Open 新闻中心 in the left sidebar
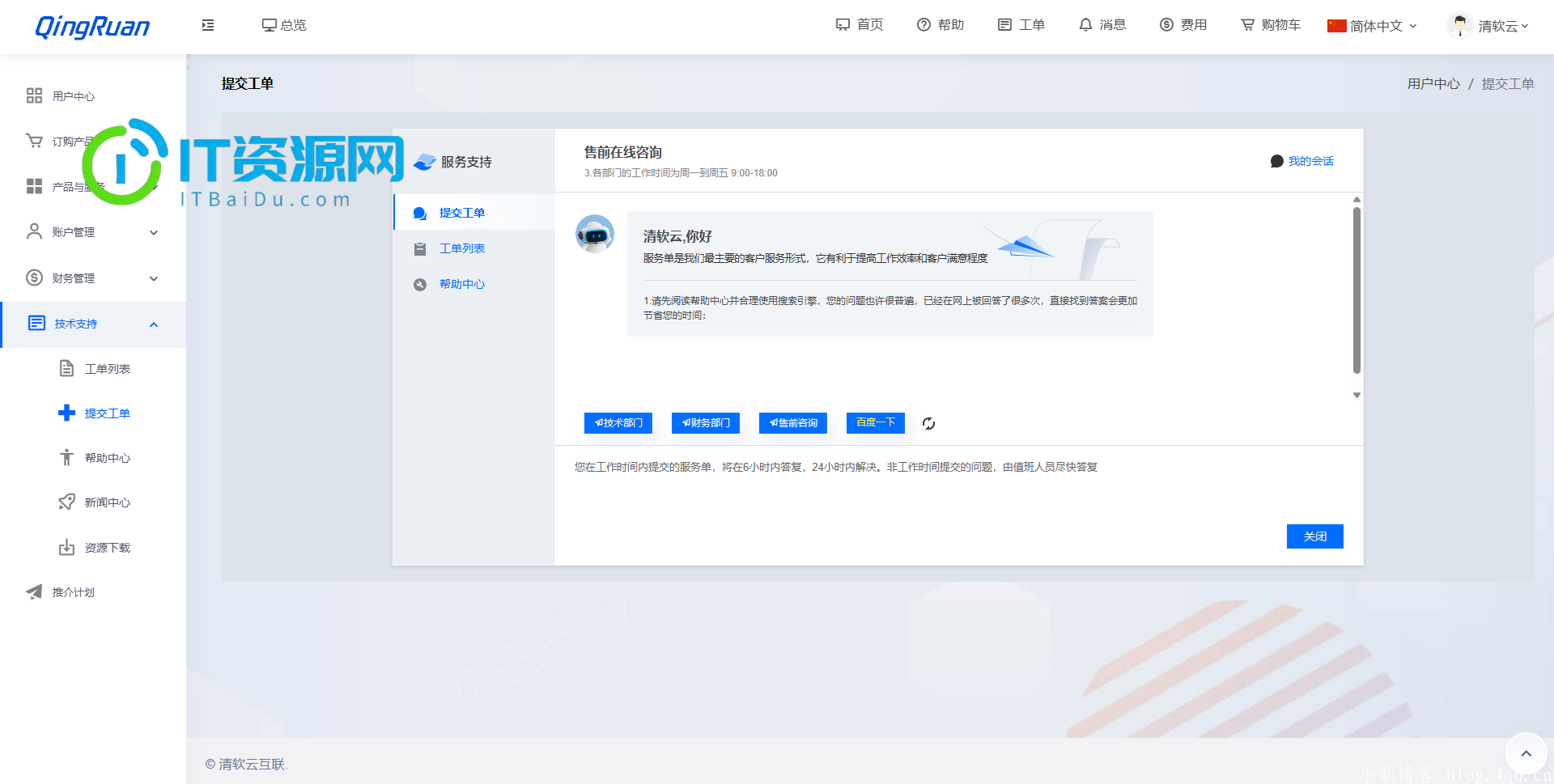 [107, 502]
